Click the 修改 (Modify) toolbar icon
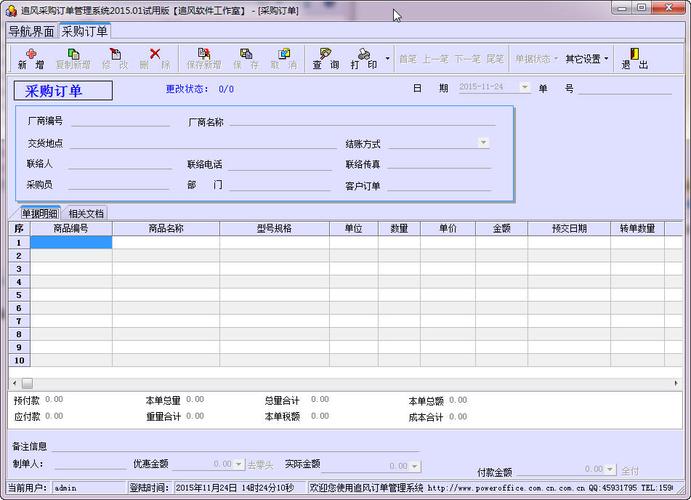 [x=115, y=59]
